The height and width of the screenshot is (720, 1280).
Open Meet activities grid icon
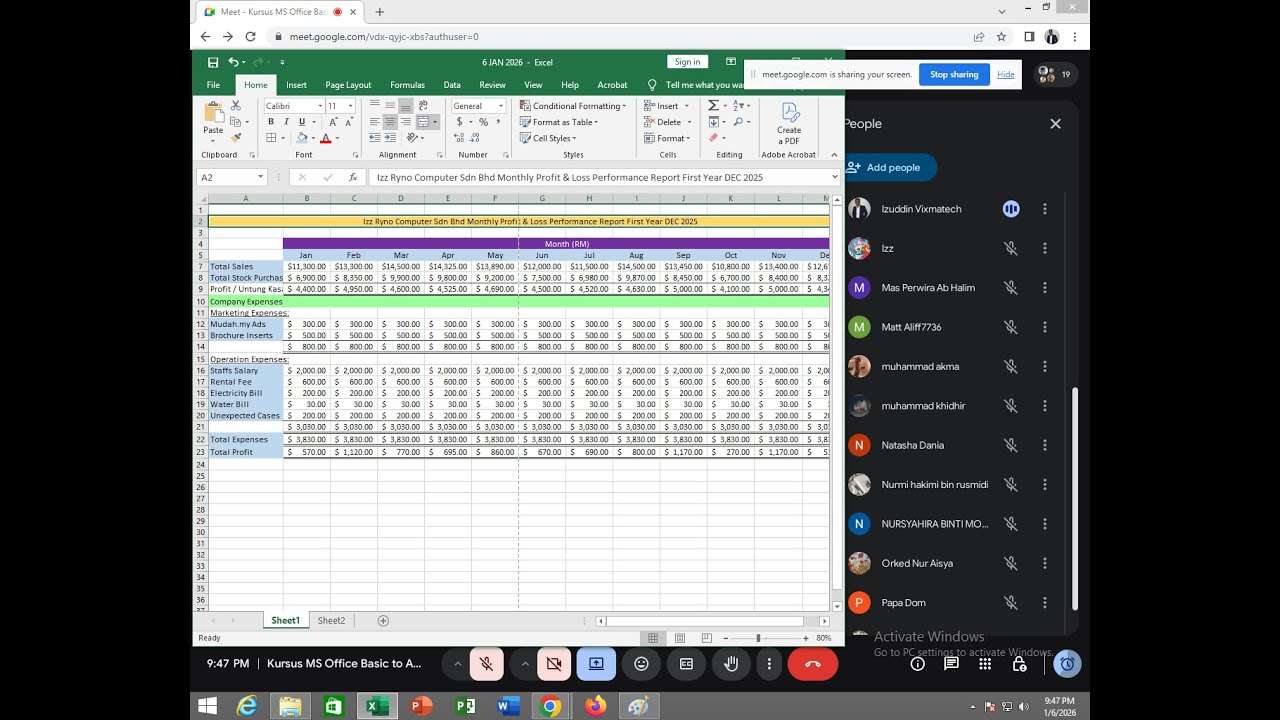click(985, 663)
